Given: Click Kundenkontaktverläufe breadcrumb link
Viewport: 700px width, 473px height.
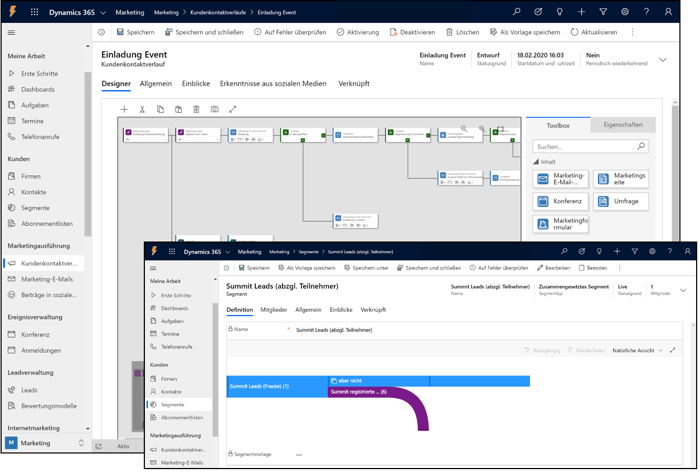Looking at the screenshot, I should (x=218, y=12).
